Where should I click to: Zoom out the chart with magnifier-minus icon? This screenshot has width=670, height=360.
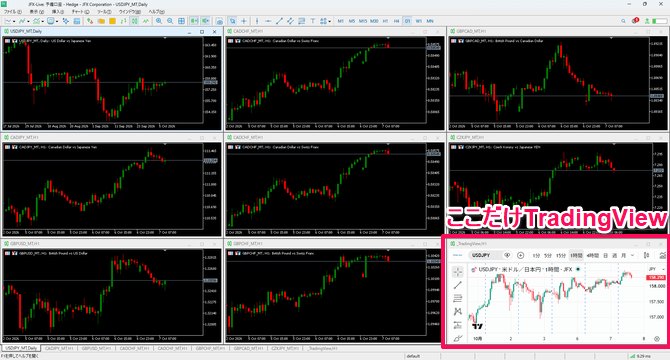click(170, 21)
